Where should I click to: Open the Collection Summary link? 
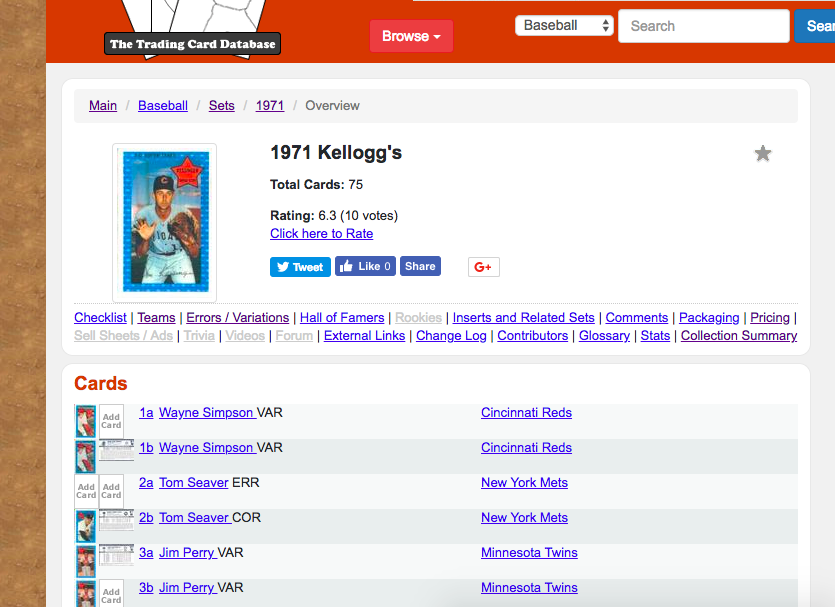739,335
